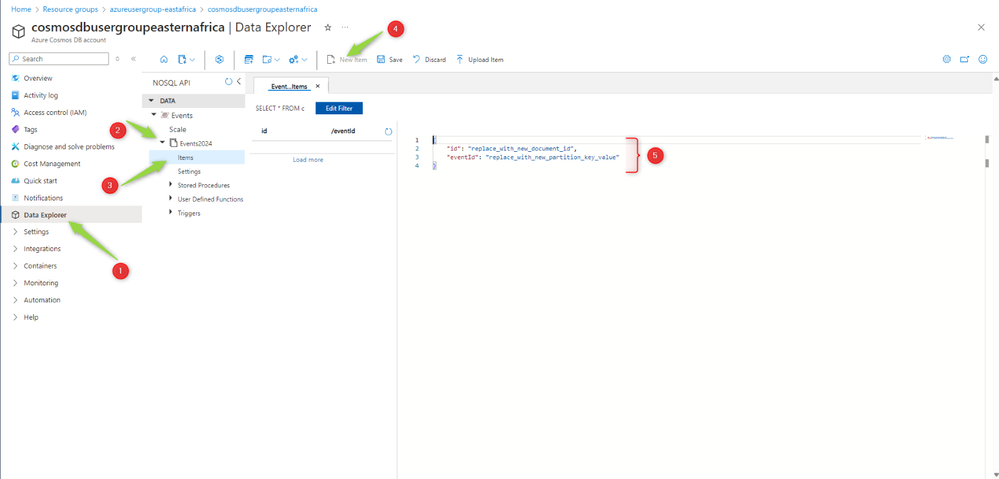Open Diagnose and solve problems

[x=69, y=147]
